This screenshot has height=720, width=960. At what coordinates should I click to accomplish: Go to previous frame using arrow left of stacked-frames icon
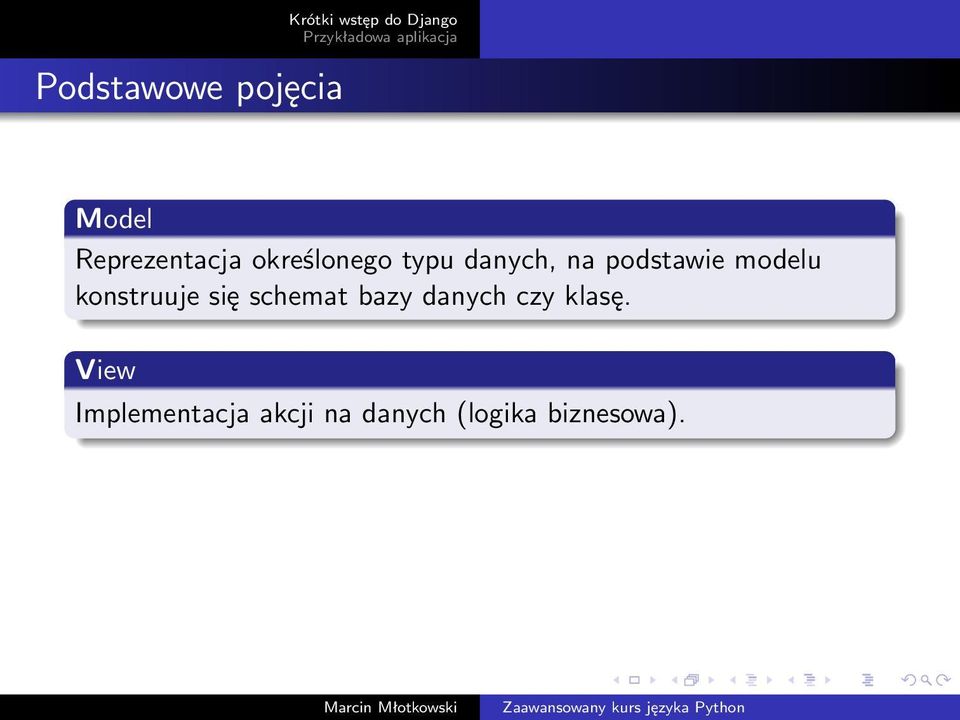pyautogui.click(x=674, y=680)
